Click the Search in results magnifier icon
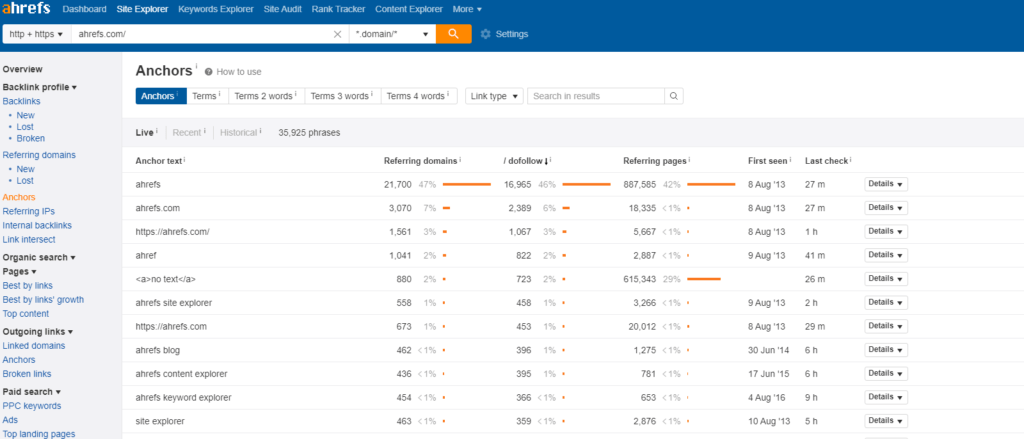 coord(674,96)
